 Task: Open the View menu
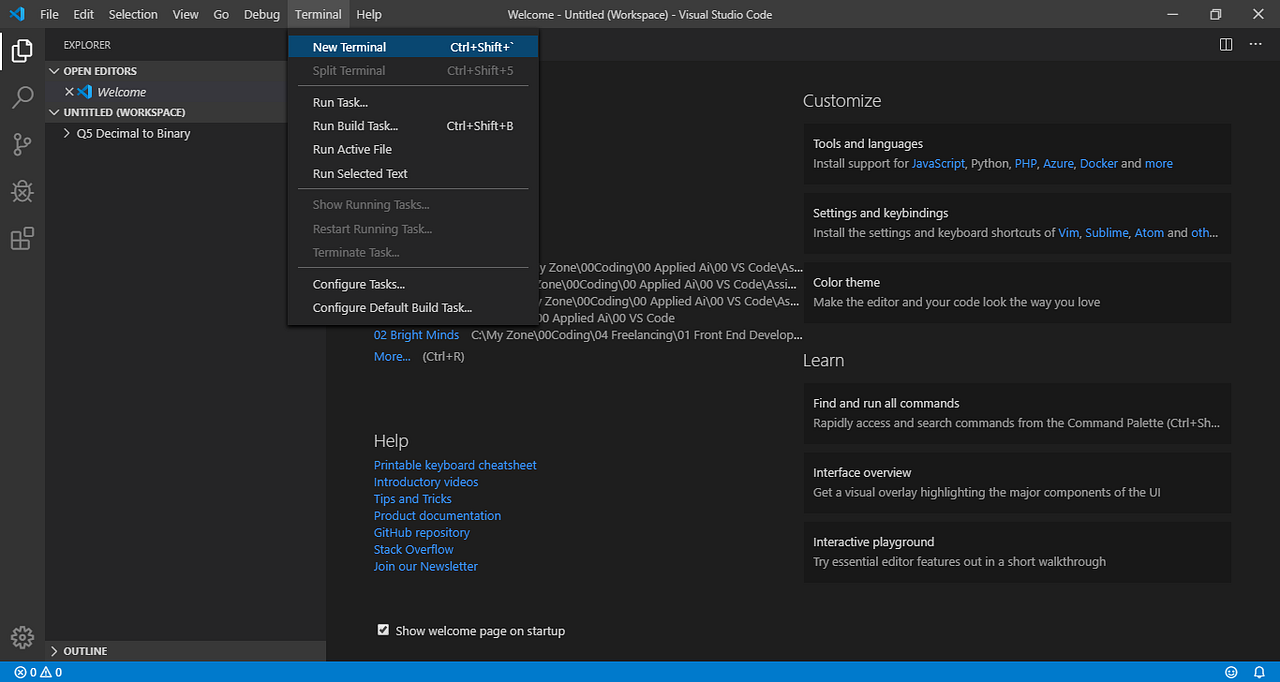point(185,14)
